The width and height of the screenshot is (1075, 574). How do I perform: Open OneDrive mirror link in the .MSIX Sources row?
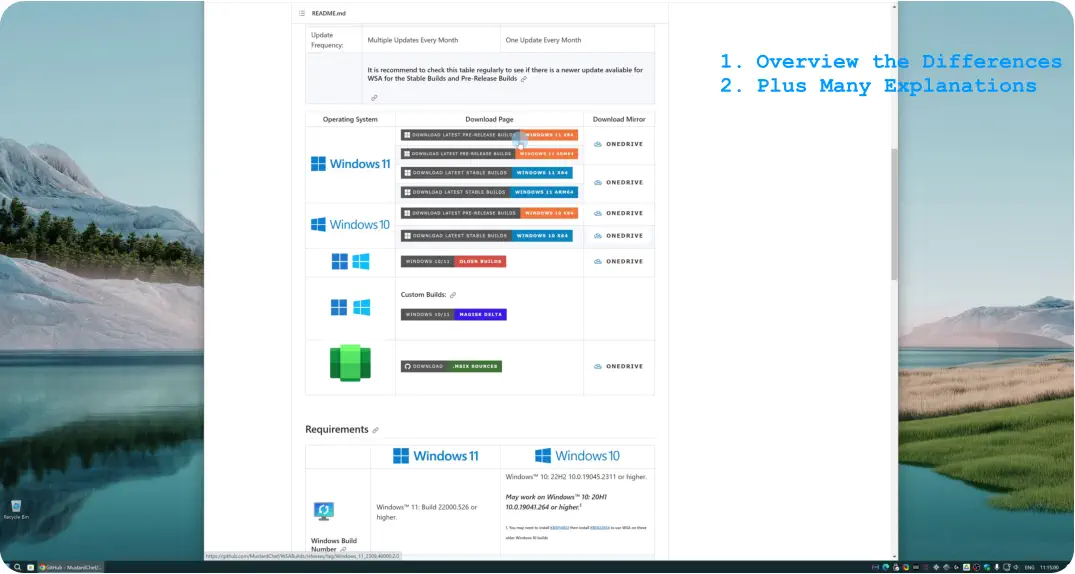[619, 366]
